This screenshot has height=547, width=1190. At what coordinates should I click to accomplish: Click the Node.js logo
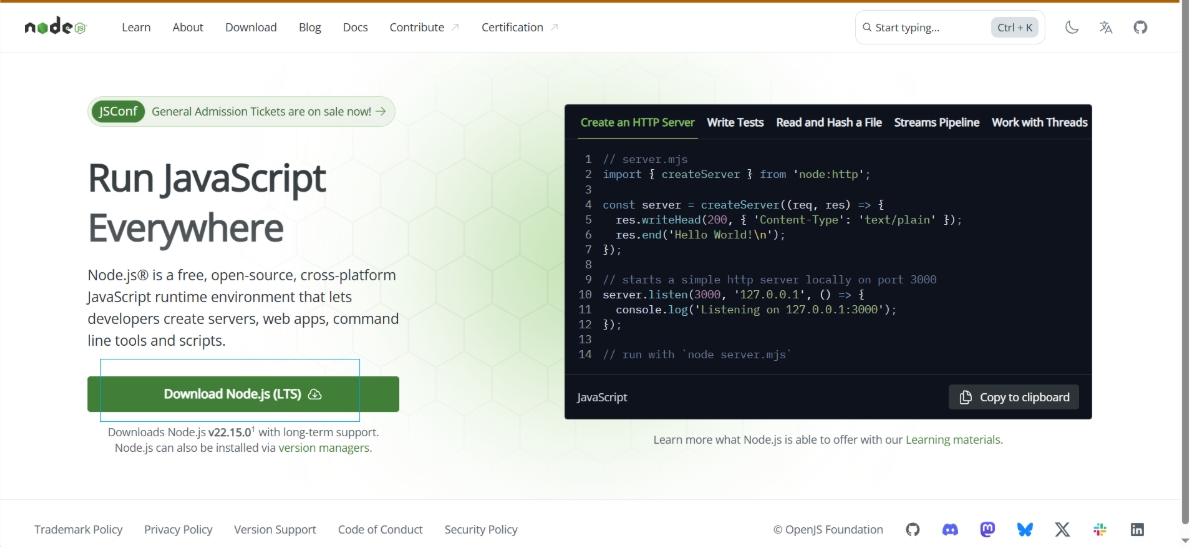pyautogui.click(x=55, y=27)
